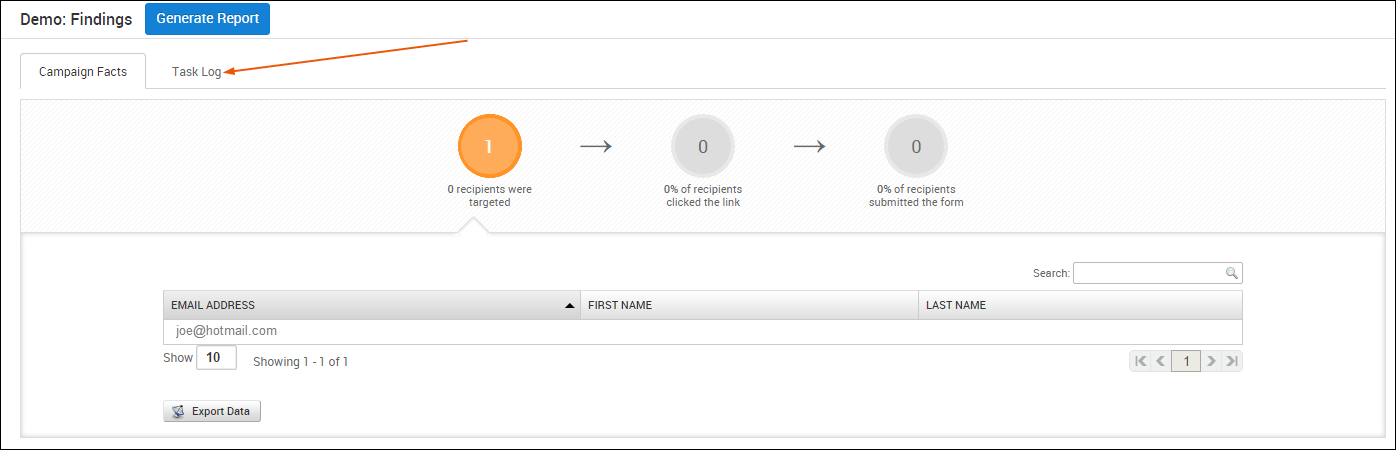
Task: Select the submitted the form circle
Action: (x=916, y=146)
